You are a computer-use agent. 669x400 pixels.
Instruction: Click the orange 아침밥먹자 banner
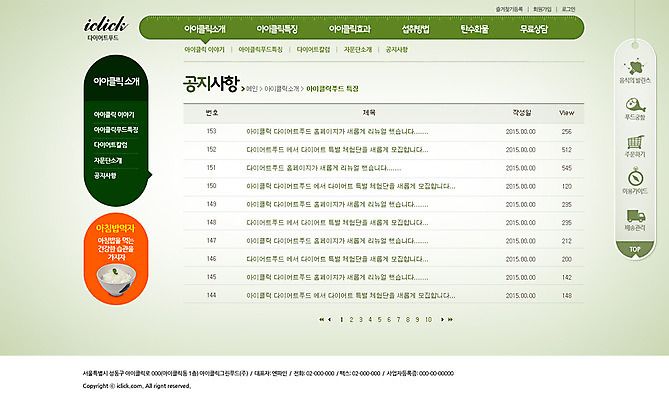coord(116,259)
